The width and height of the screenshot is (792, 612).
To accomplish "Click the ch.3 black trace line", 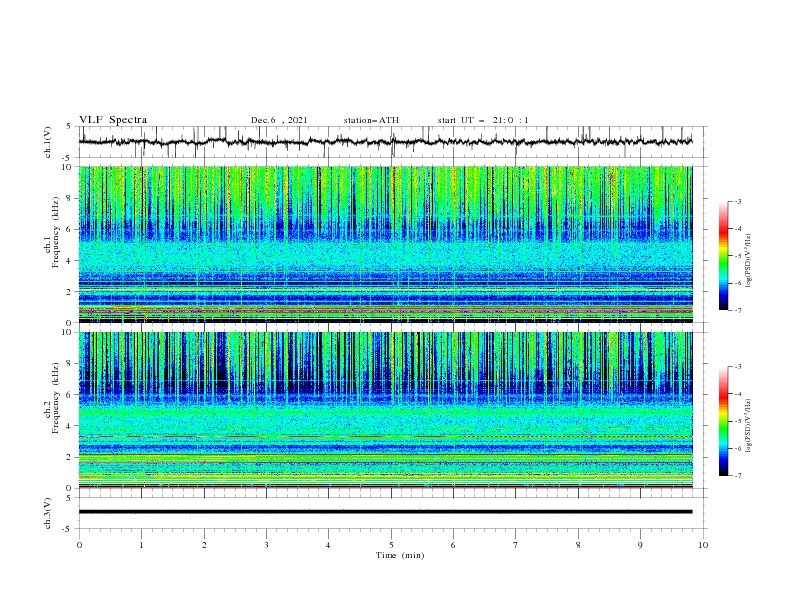I will coord(385,512).
